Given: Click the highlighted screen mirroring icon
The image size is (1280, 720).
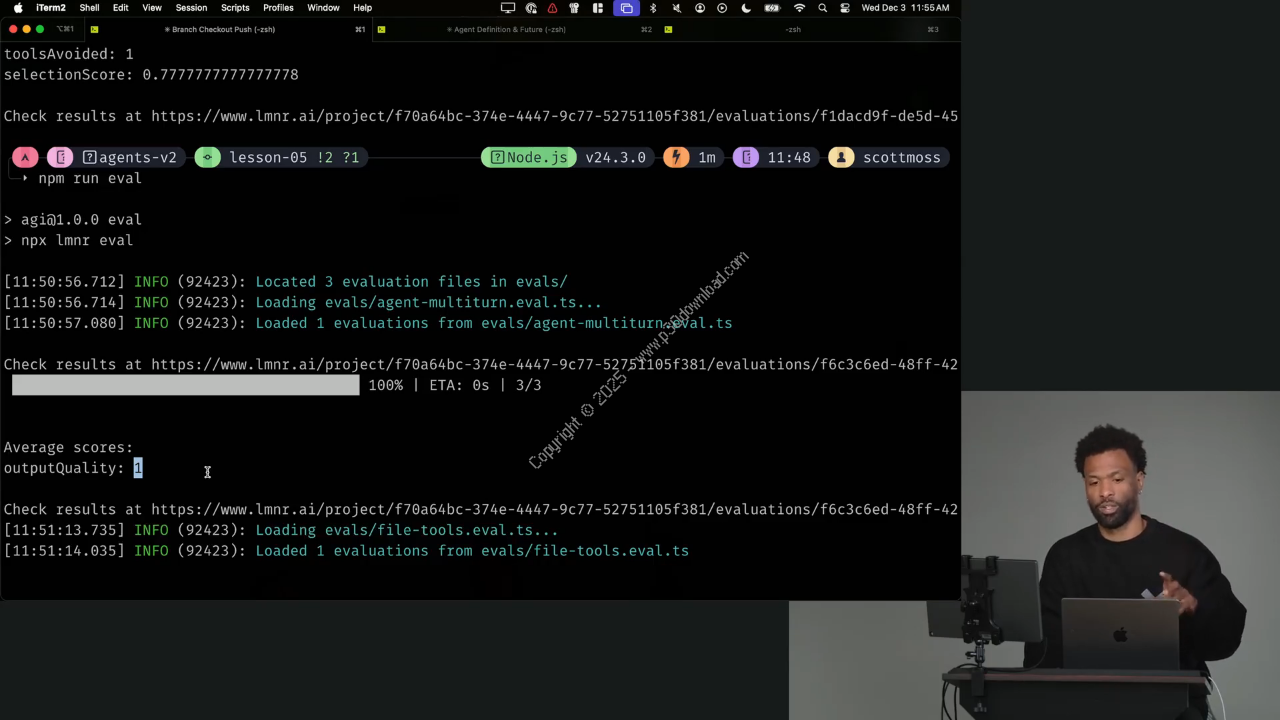Looking at the screenshot, I should [x=626, y=8].
